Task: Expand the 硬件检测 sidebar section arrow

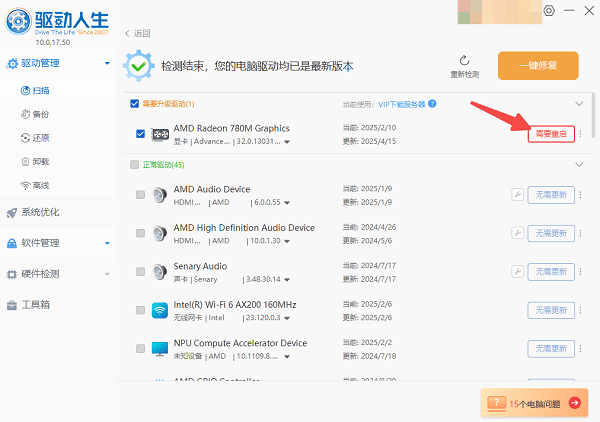Action: click(107, 274)
